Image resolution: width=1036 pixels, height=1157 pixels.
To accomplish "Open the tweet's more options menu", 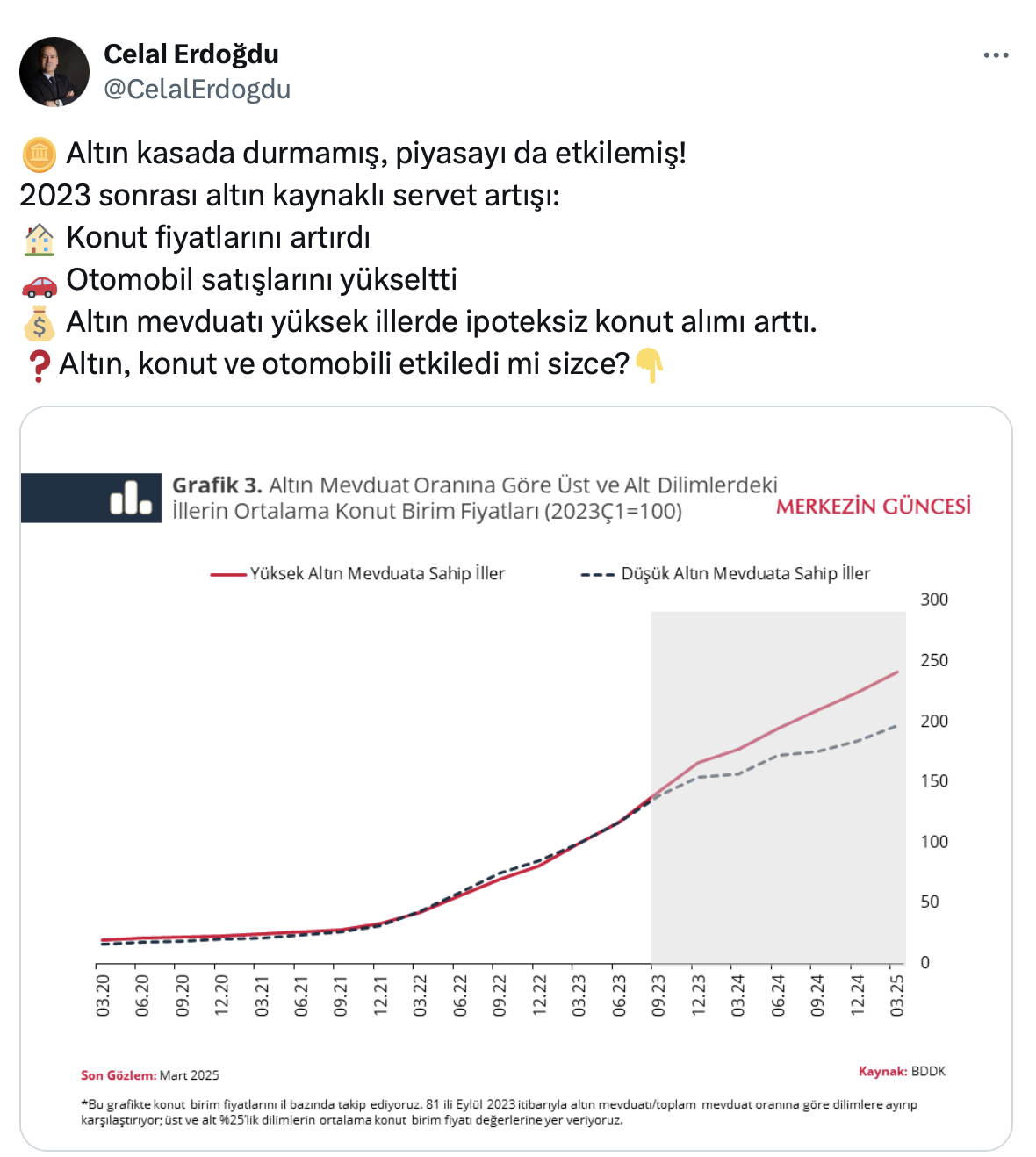I will click(x=996, y=55).
